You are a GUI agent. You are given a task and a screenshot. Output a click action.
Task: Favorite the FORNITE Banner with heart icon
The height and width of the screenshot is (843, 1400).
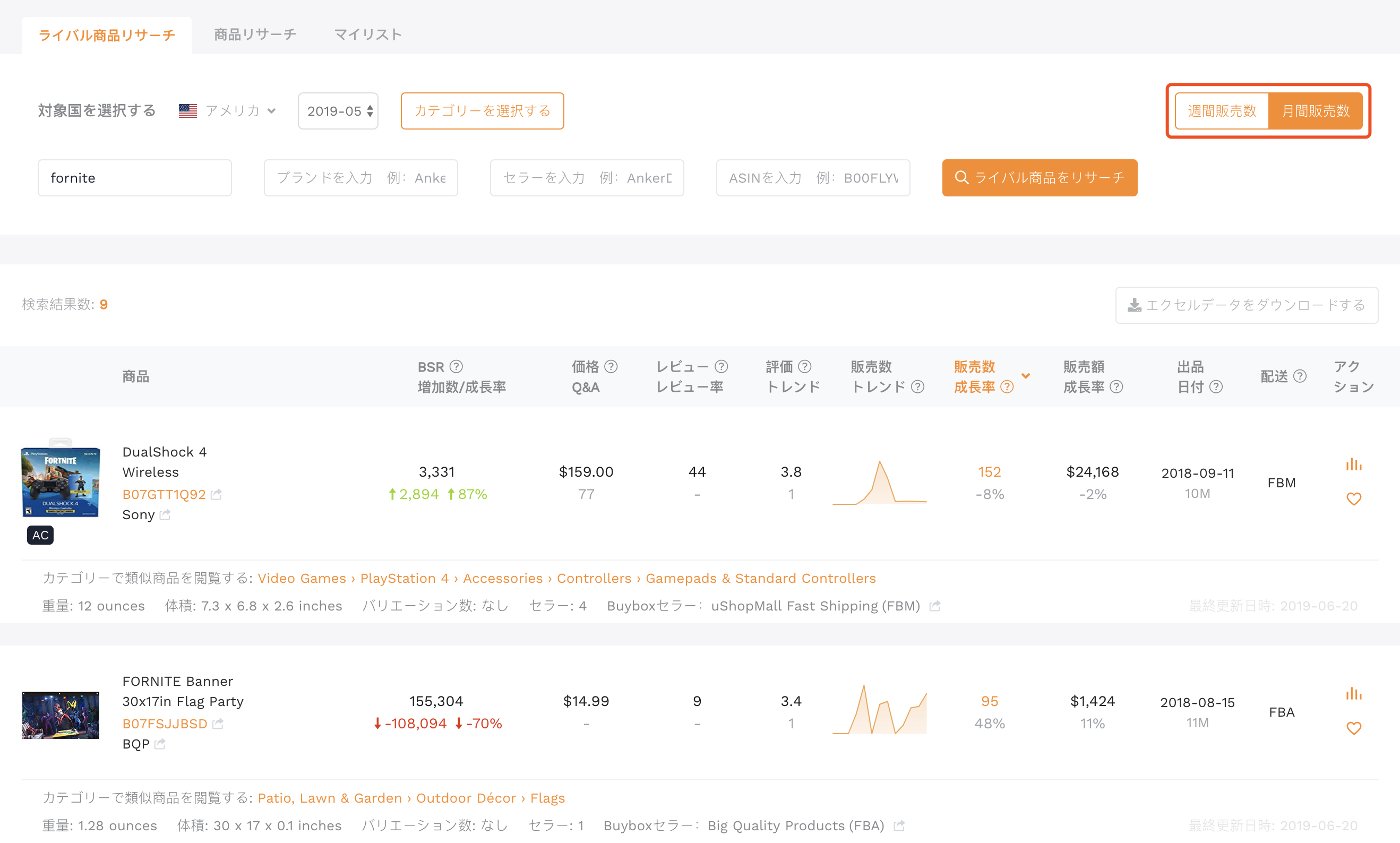click(x=1353, y=728)
